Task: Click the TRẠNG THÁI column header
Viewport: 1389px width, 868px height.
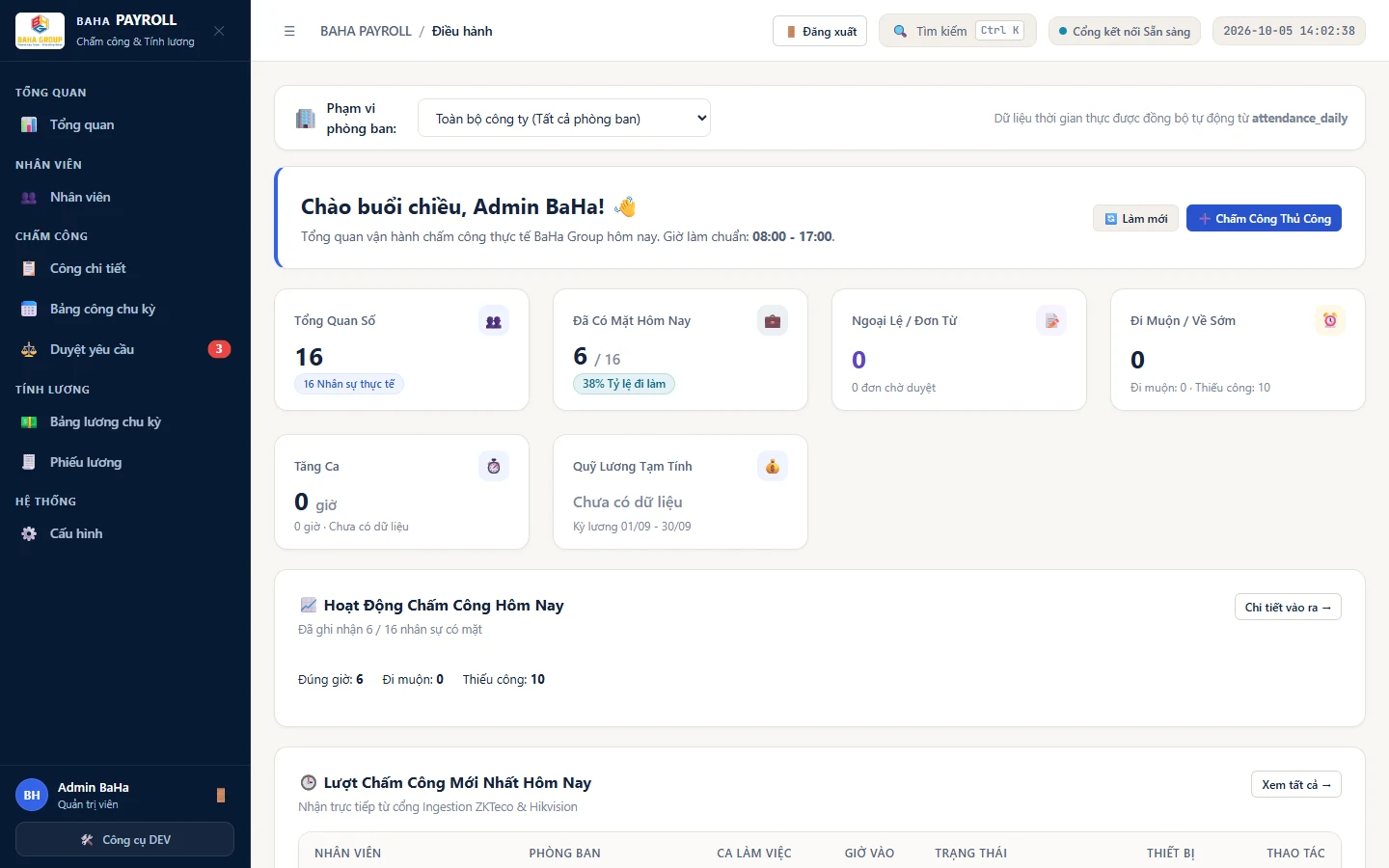Action: 970,853
